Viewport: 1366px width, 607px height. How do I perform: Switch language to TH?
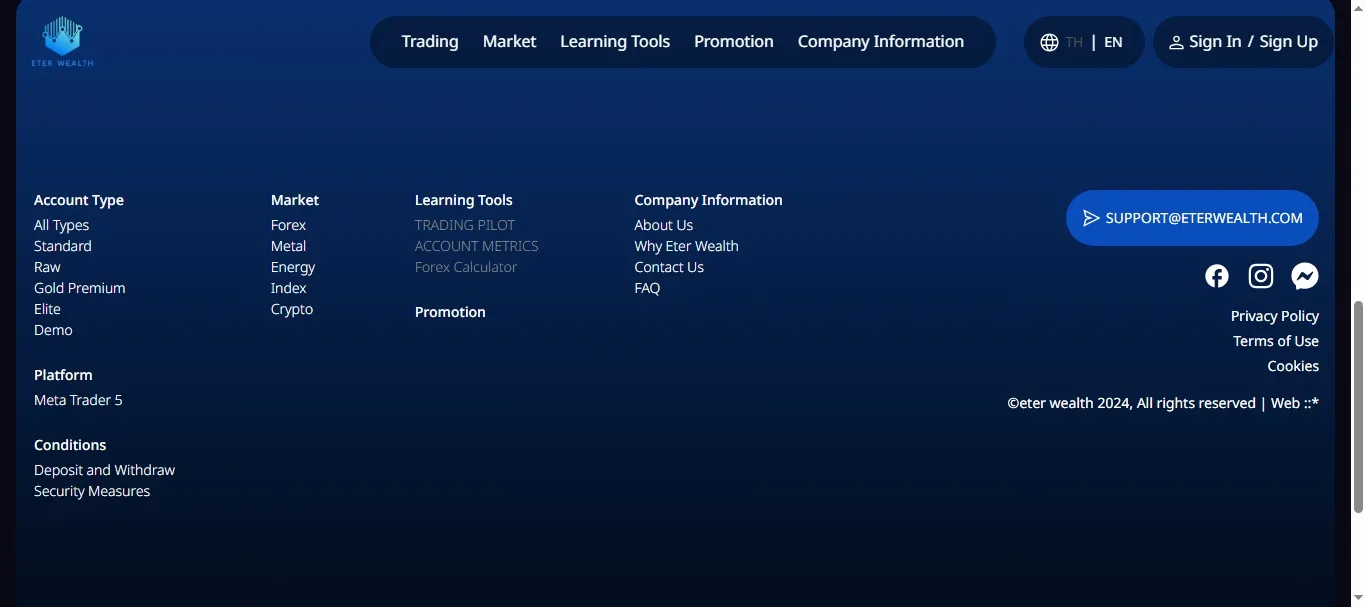(x=1074, y=42)
